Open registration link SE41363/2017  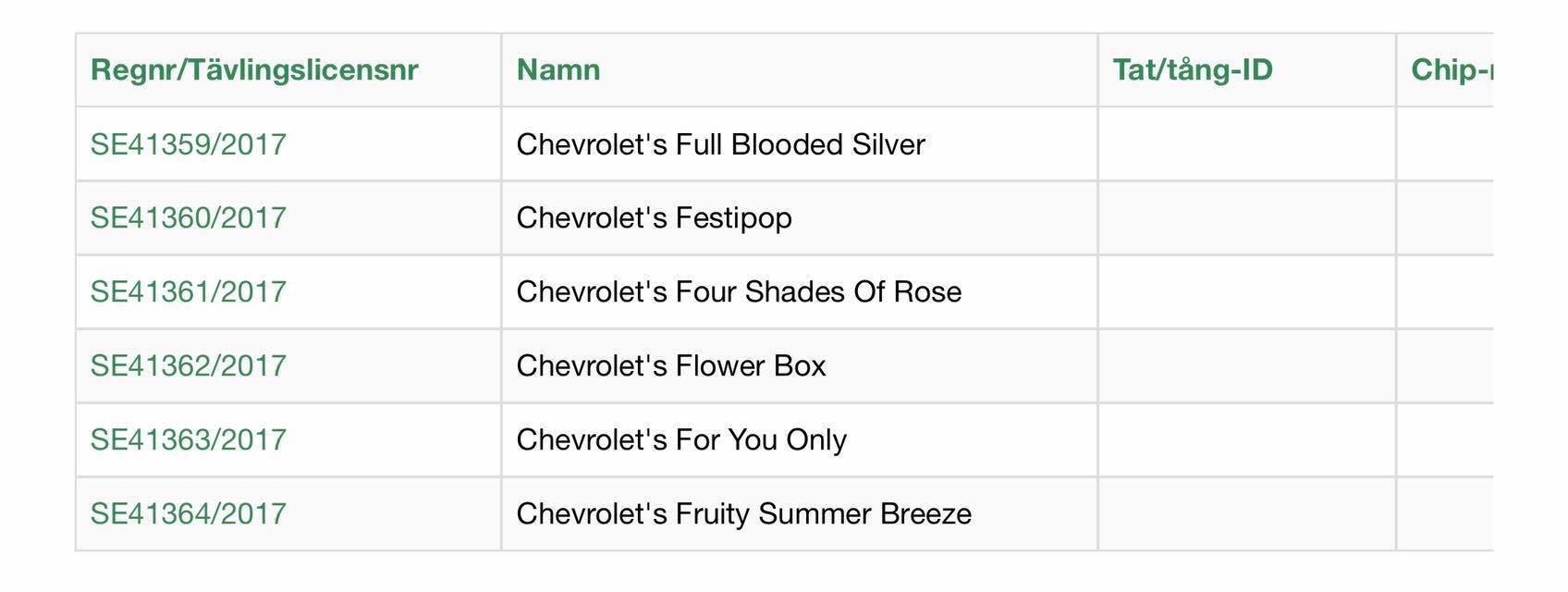[189, 440]
